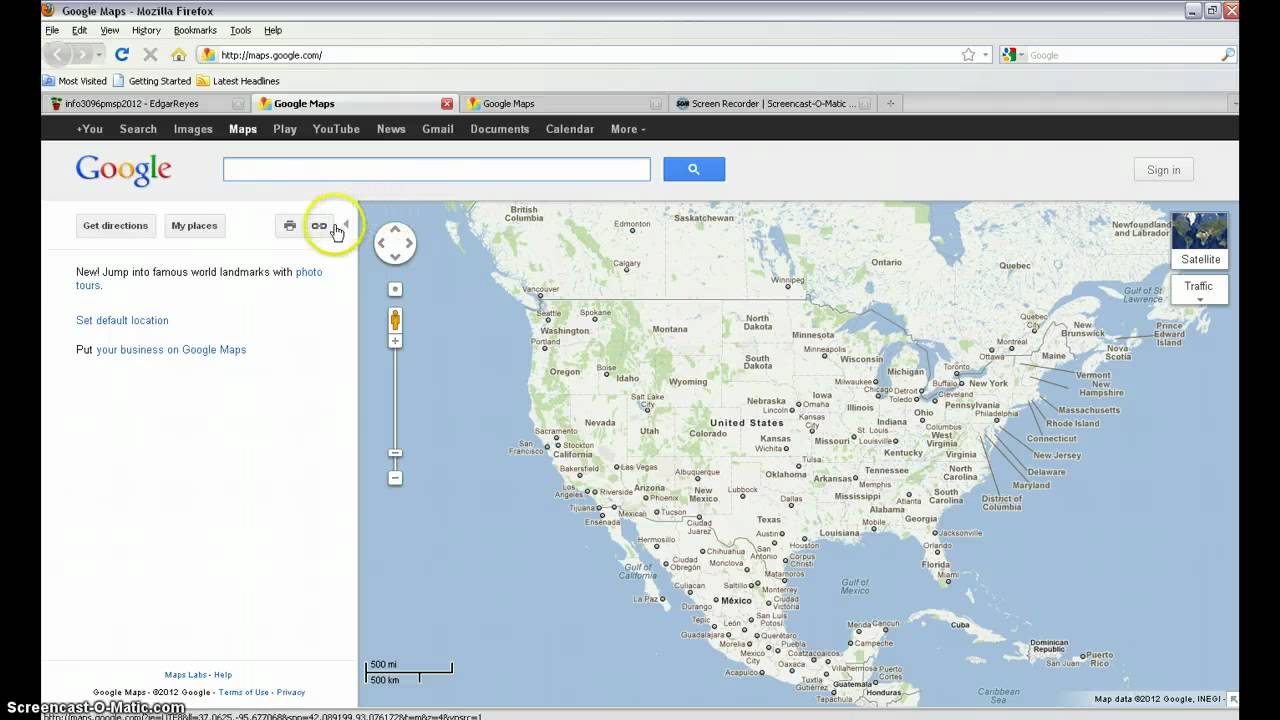Image resolution: width=1280 pixels, height=720 pixels.
Task: Switch to the Screen Recorder Screencast-O-Matic tab
Action: [774, 103]
